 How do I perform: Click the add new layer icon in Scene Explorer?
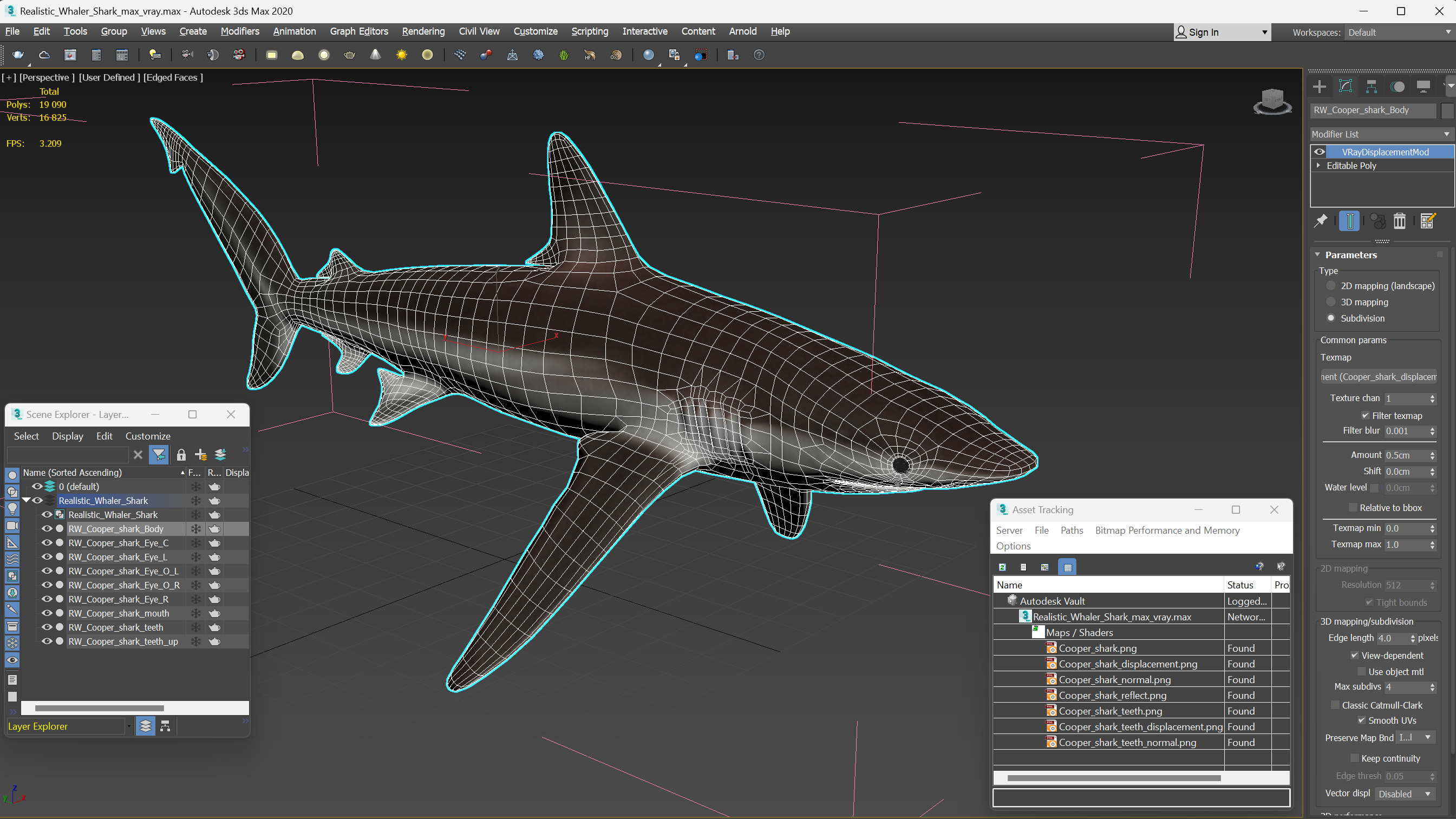(201, 455)
